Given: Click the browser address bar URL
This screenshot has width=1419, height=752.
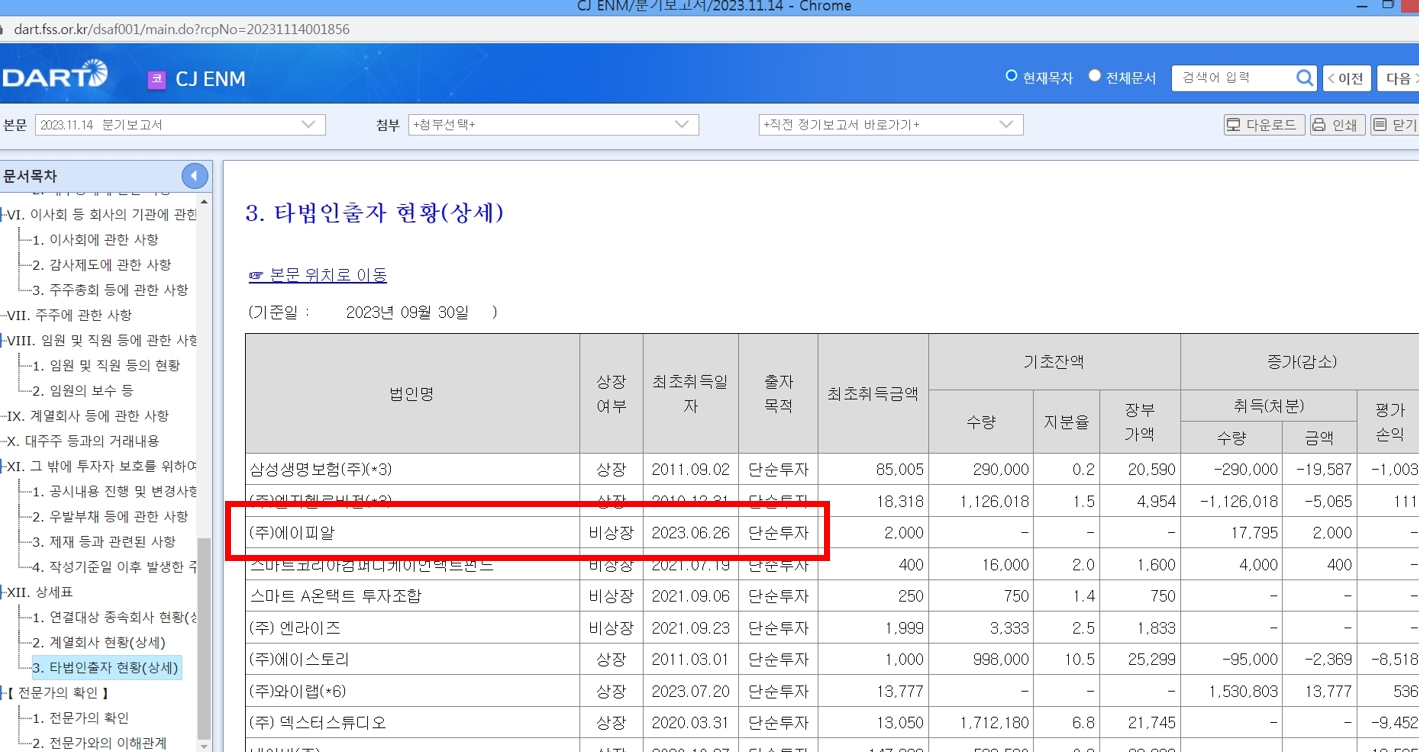Looking at the screenshot, I should coord(182,29).
